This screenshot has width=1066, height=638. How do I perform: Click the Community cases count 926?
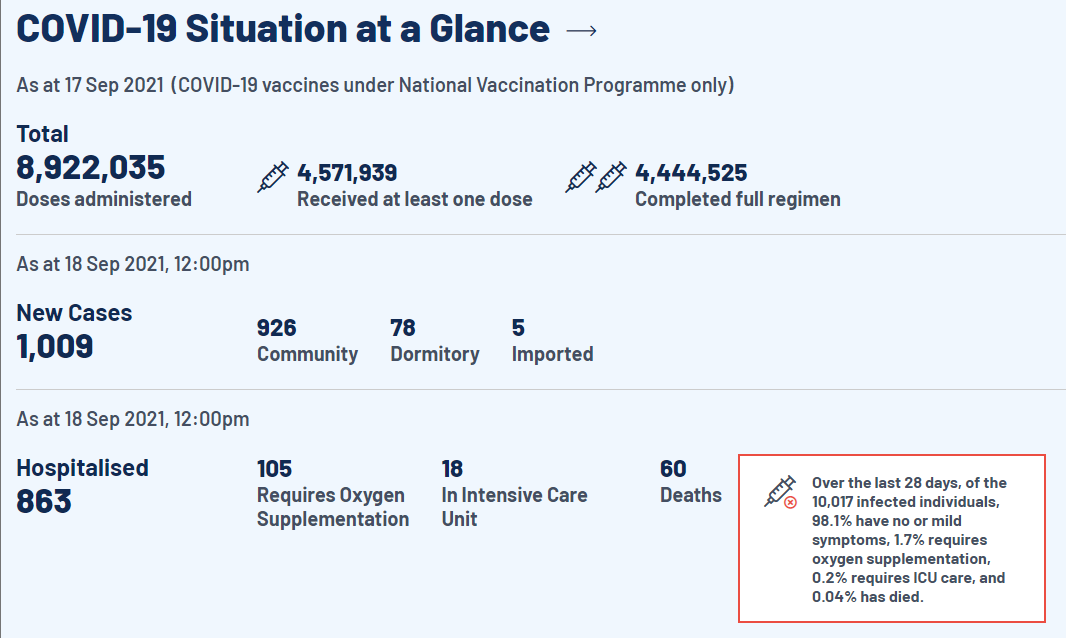[x=277, y=328]
